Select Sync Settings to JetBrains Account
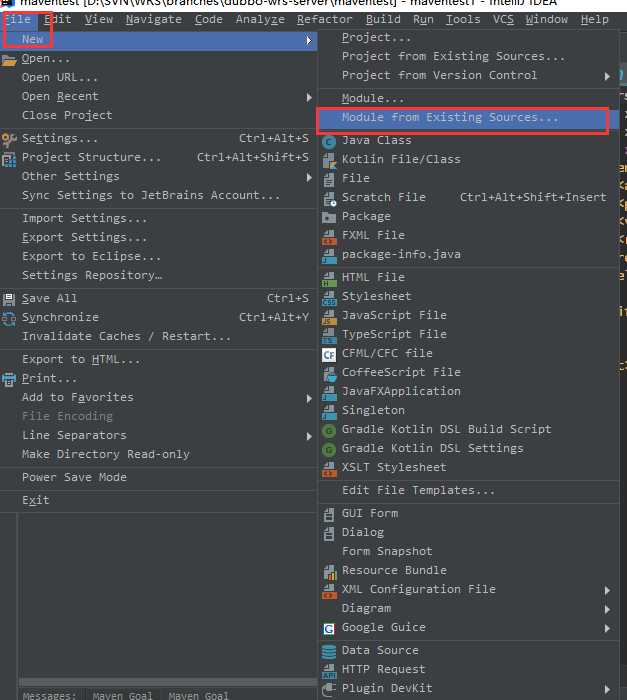Viewport: 627px width, 700px height. [151, 196]
